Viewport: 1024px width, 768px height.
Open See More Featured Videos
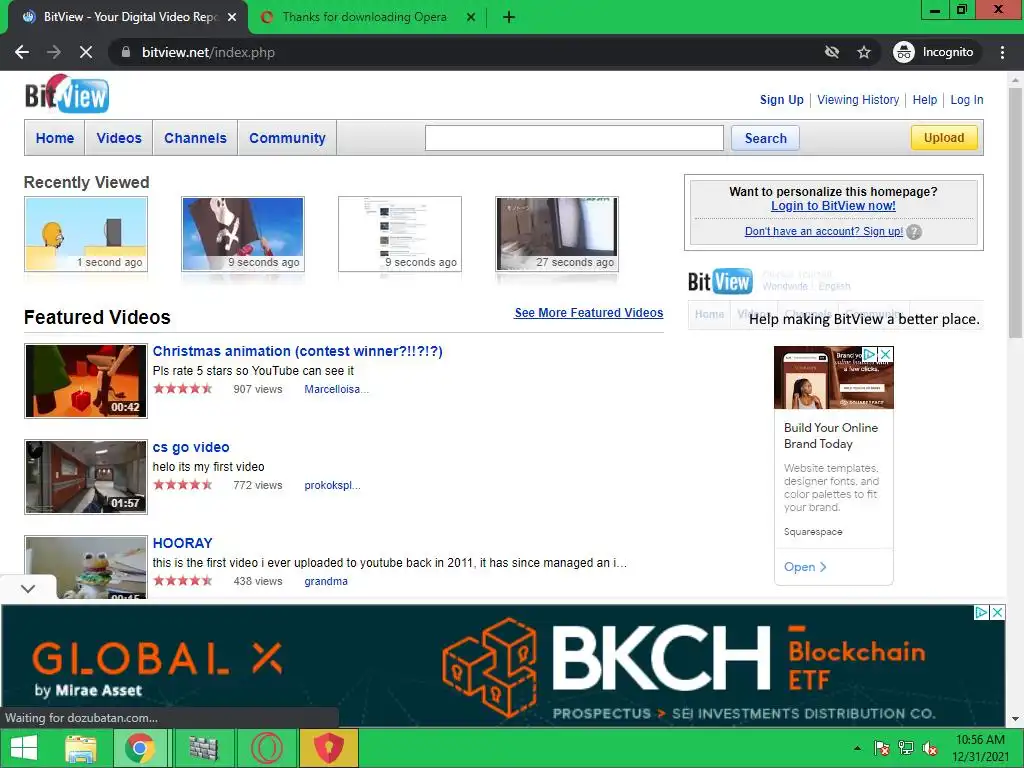tap(588, 313)
